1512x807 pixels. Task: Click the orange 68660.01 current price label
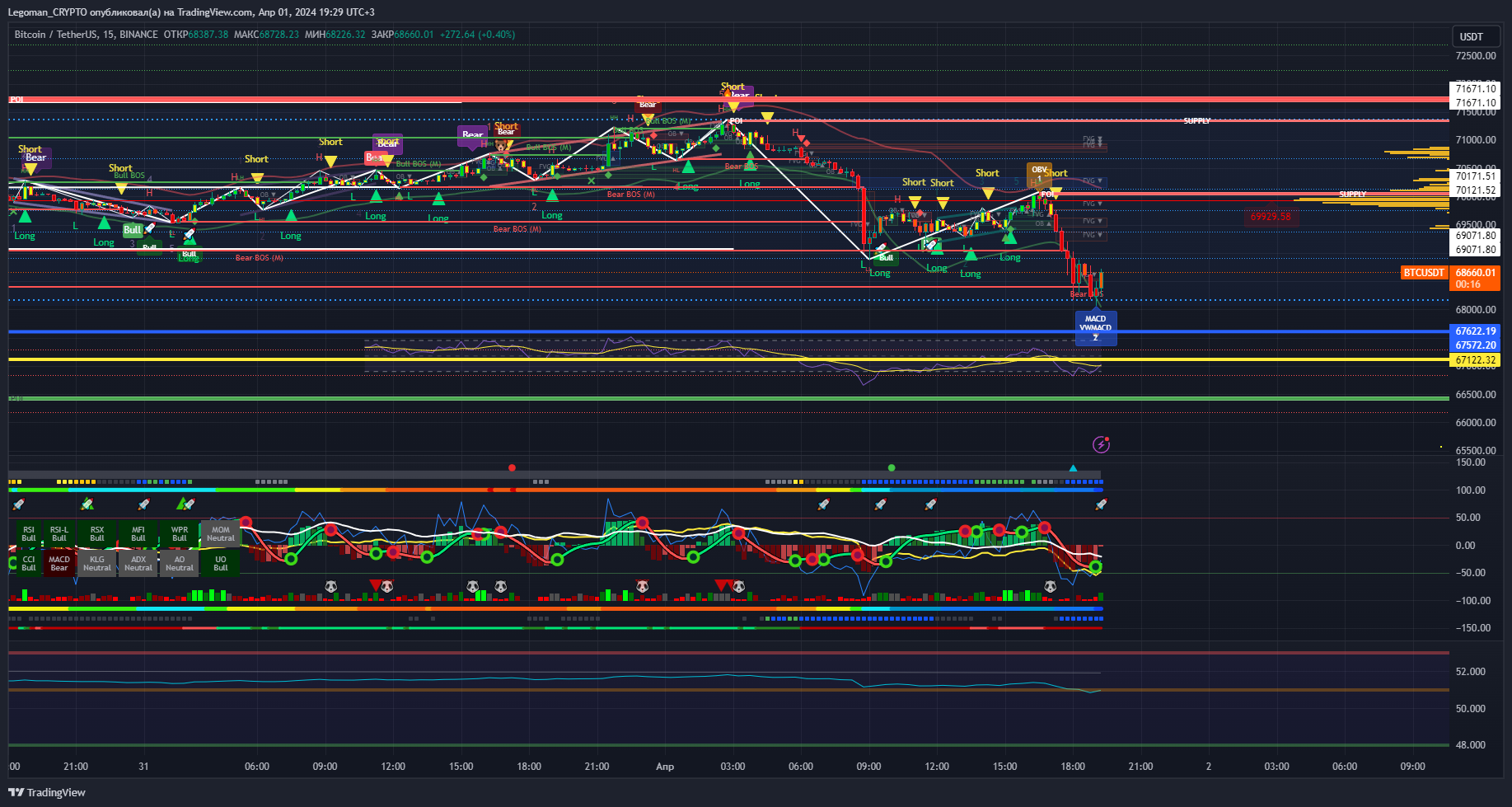click(1475, 273)
